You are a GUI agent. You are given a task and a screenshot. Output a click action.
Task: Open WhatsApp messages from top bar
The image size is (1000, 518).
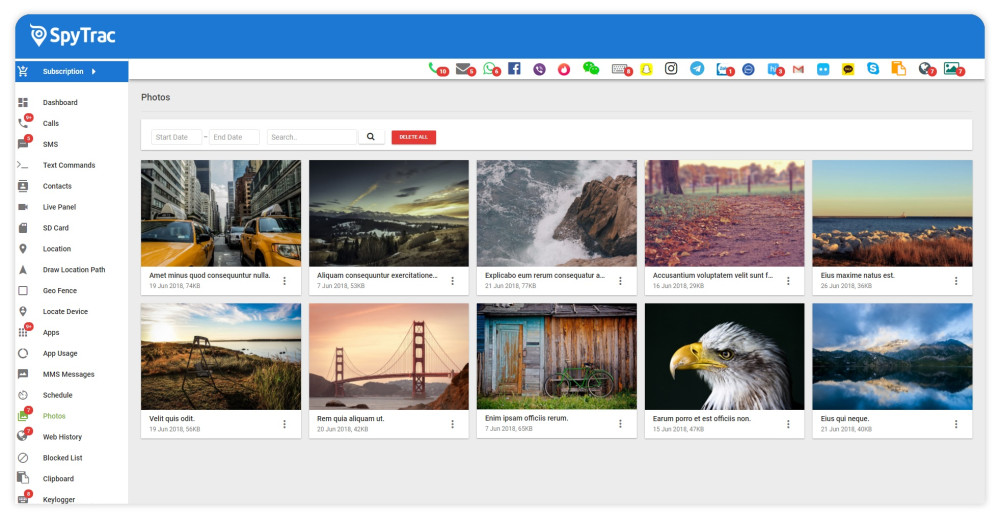[489, 69]
